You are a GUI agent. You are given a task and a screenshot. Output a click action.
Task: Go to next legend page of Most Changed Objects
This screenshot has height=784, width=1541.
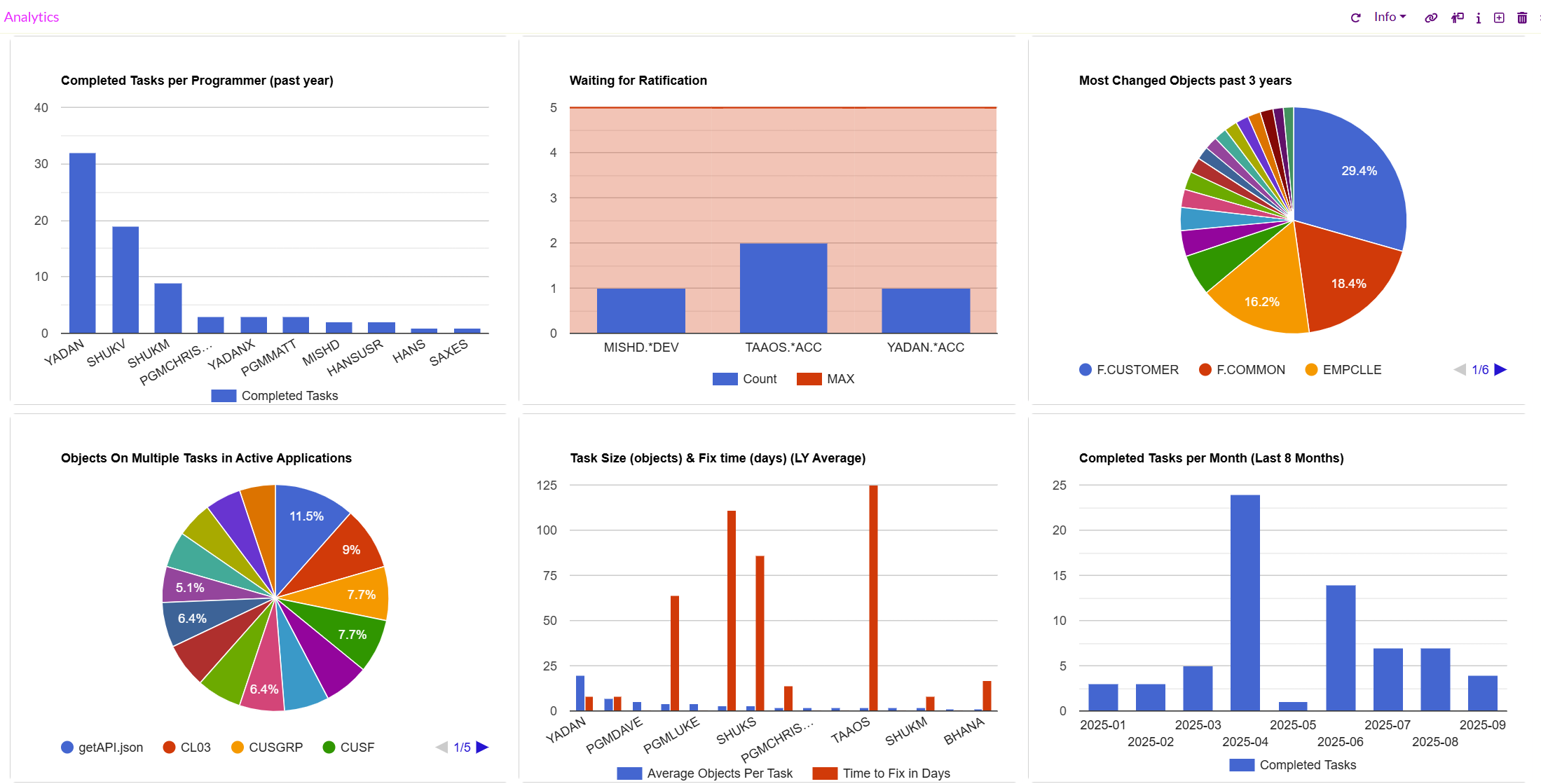tap(1500, 369)
